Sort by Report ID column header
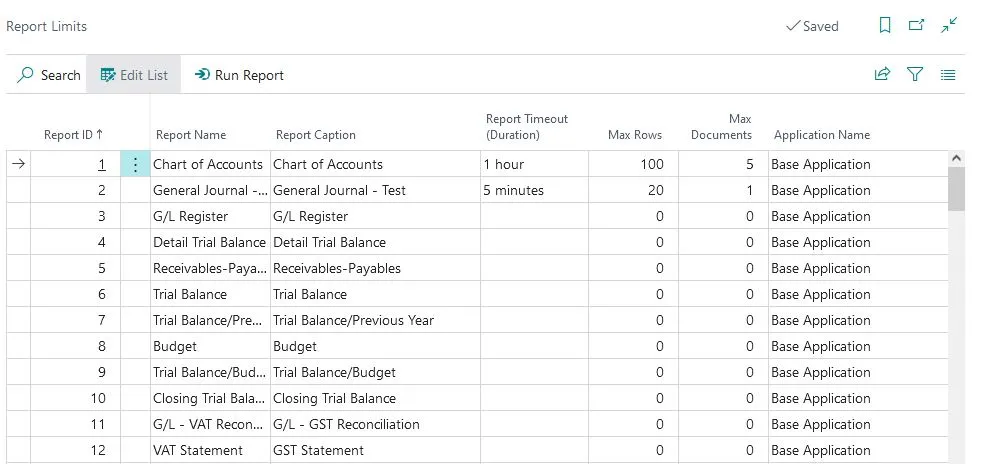 73,135
